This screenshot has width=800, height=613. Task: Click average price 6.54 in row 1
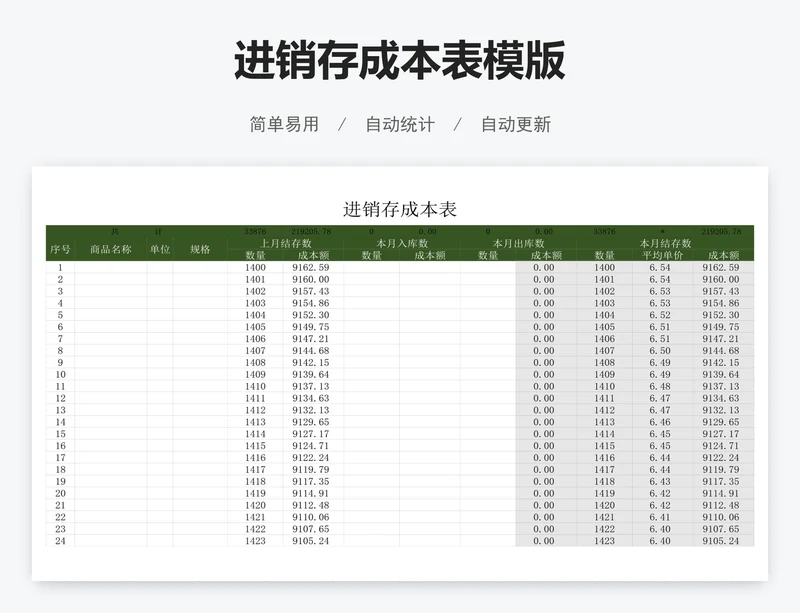tap(660, 267)
